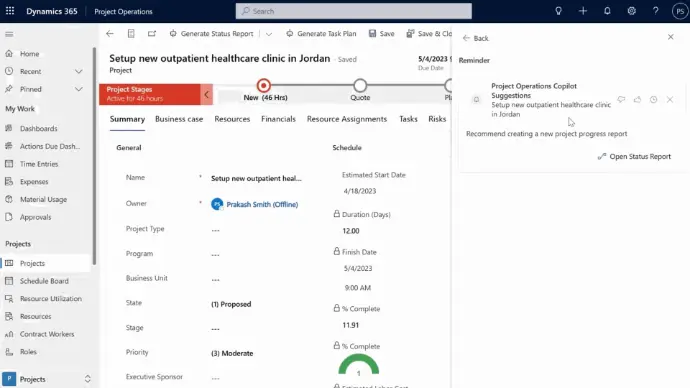Click the open record set icon
The height and width of the screenshot is (388, 690).
(x=131, y=33)
